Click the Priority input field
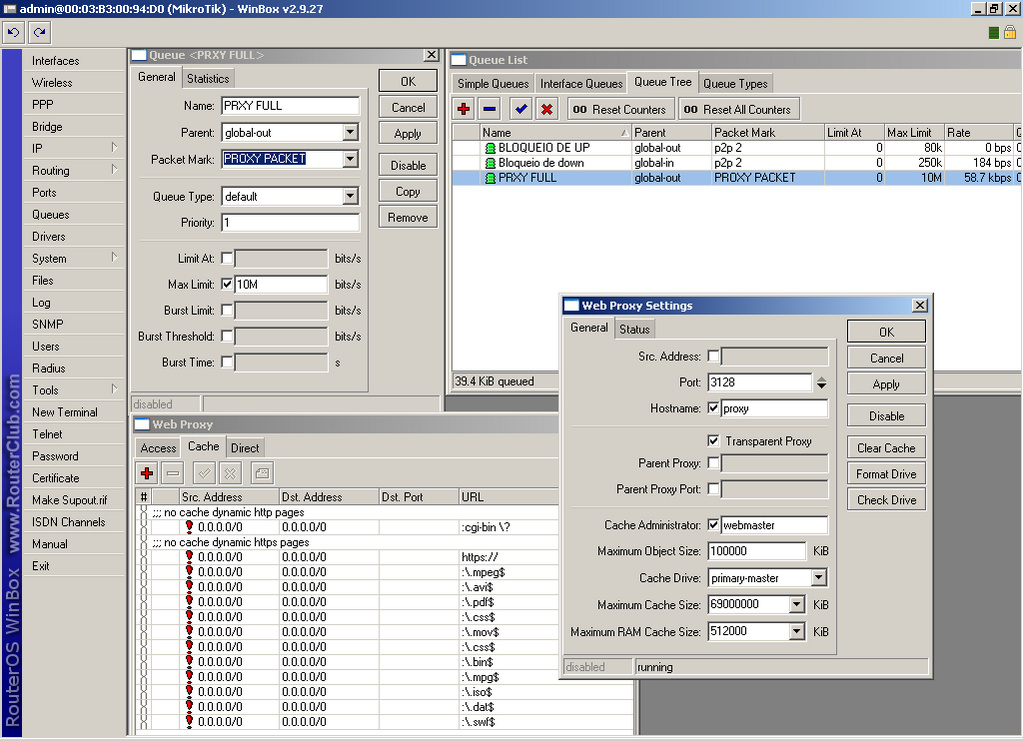The image size is (1023, 741). [290, 222]
